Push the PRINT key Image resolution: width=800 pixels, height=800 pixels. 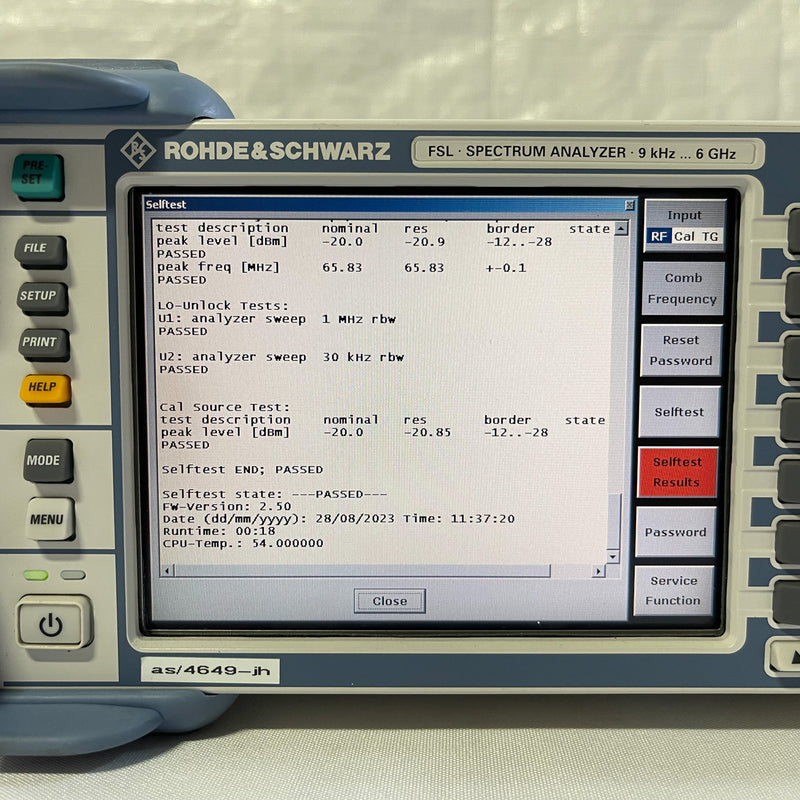(44, 344)
